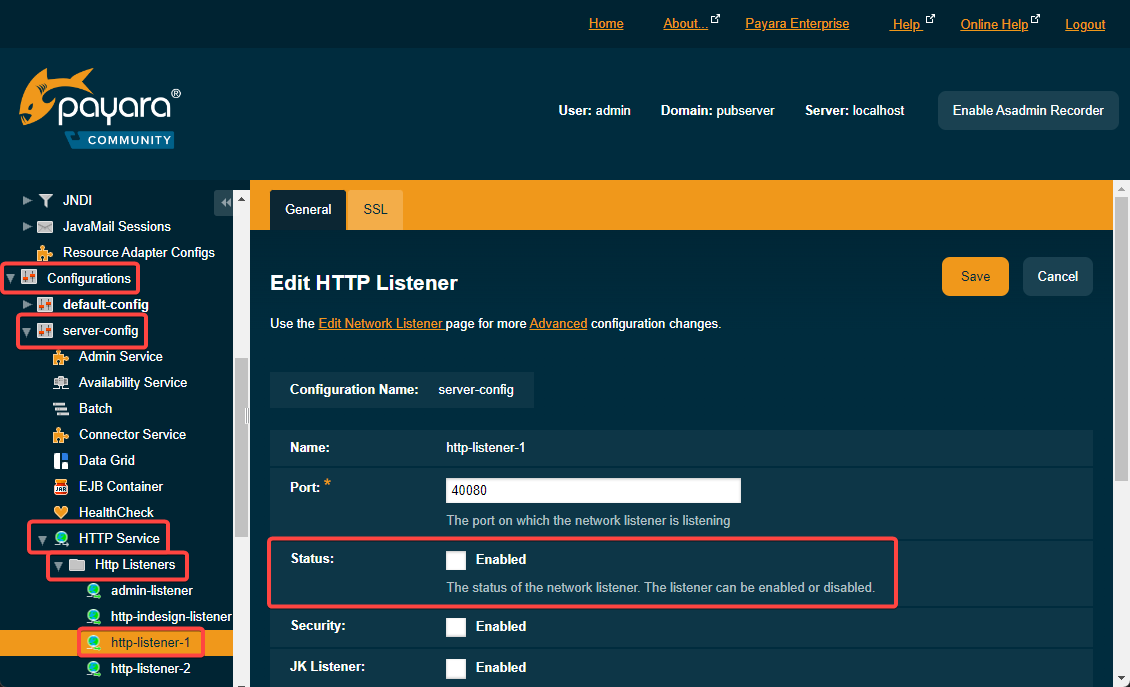
Task: Click the JNDI filter icon in tree
Action: (x=45, y=201)
